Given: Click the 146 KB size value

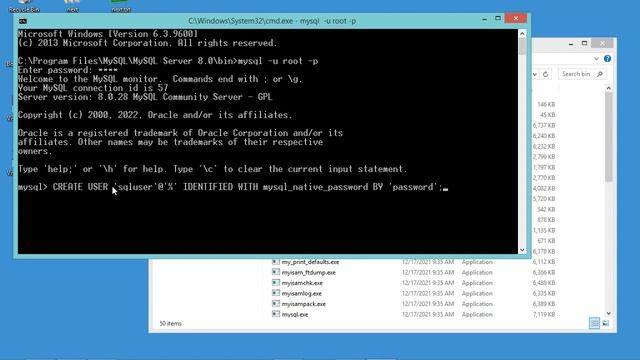Looking at the screenshot, I should [546, 104].
